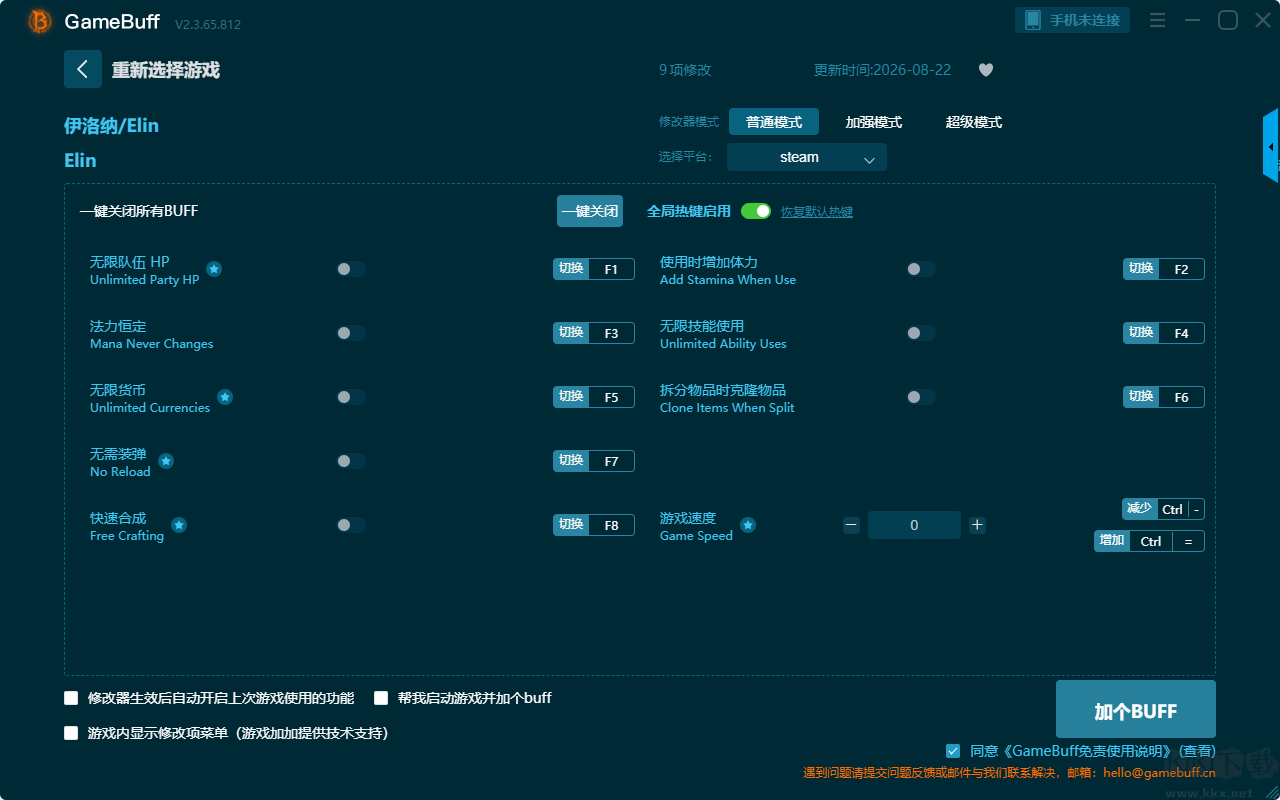Viewport: 1280px width, 800px height.
Task: Turn on Unlimited Ability Uses switch
Action: coord(921,333)
